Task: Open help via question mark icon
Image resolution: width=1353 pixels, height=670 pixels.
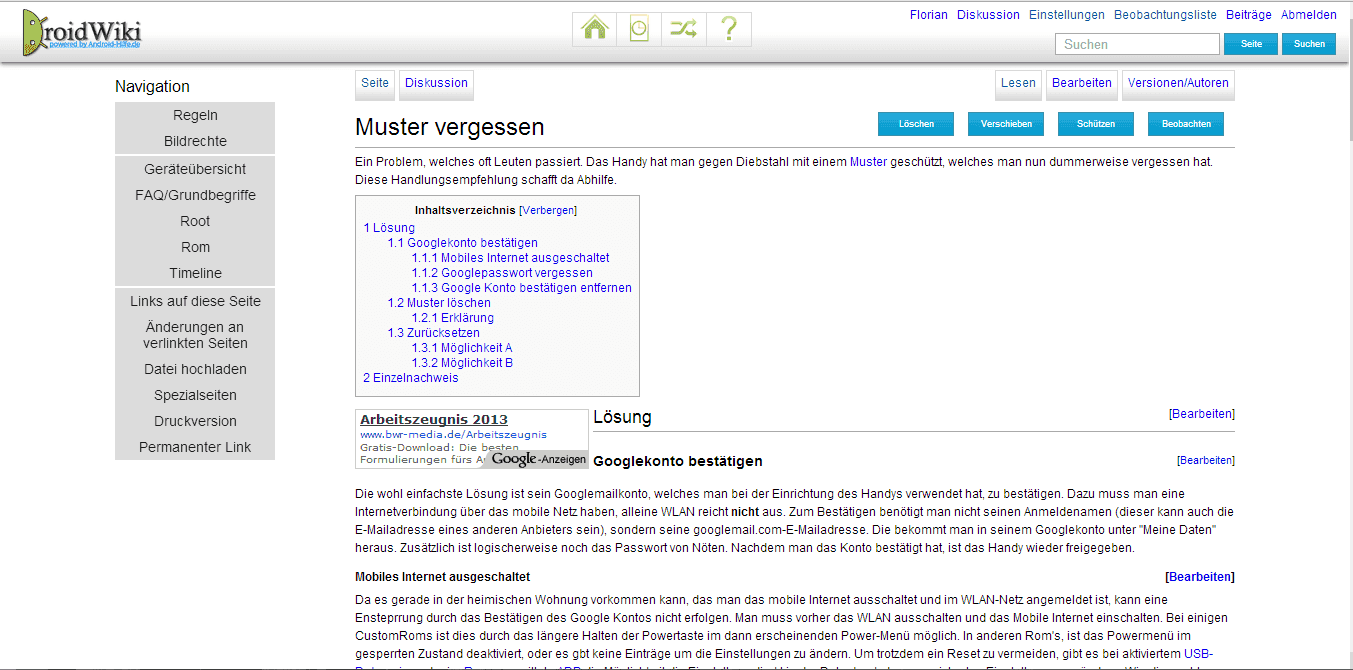Action: click(729, 29)
